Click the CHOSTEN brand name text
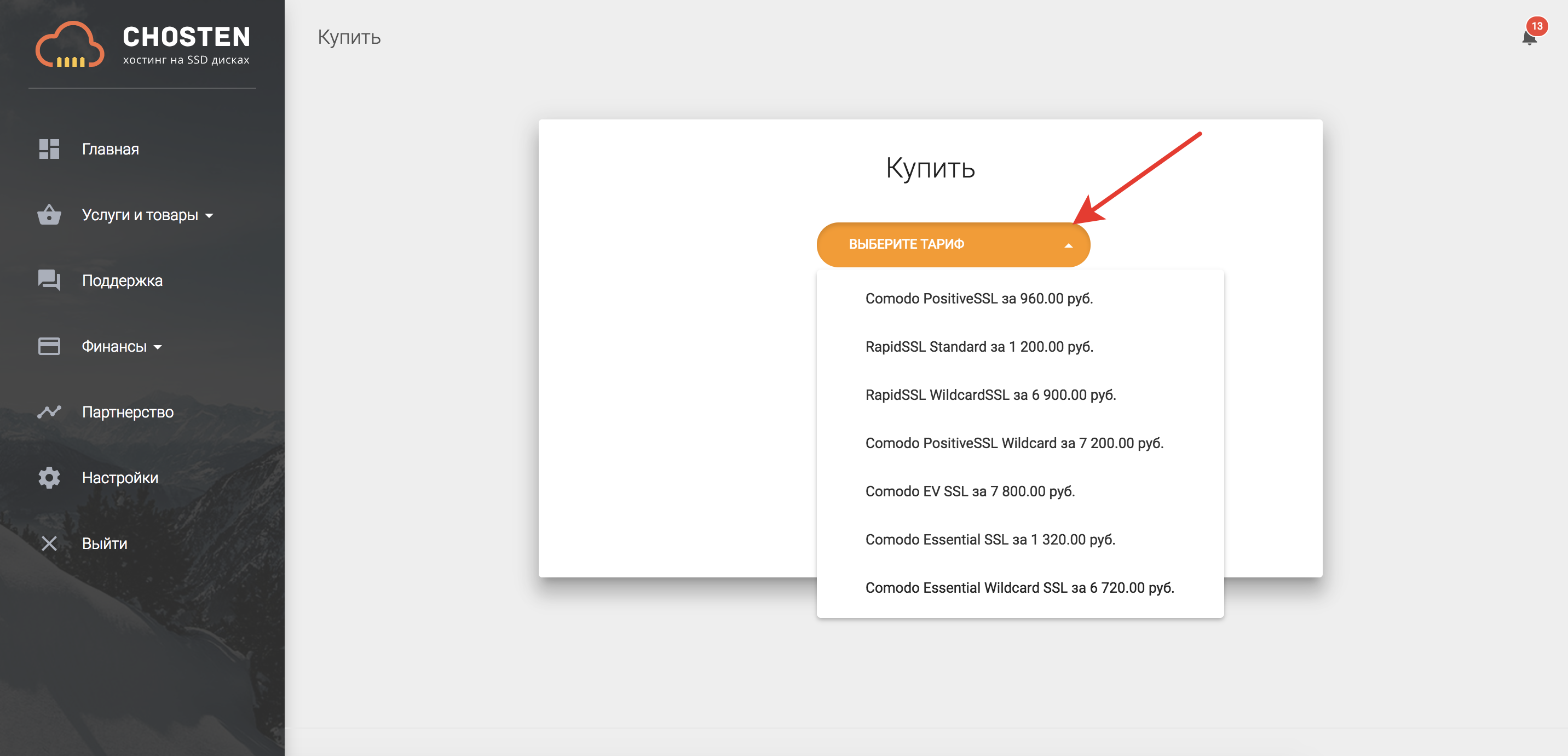The width and height of the screenshot is (1568, 756). pyautogui.click(x=186, y=37)
